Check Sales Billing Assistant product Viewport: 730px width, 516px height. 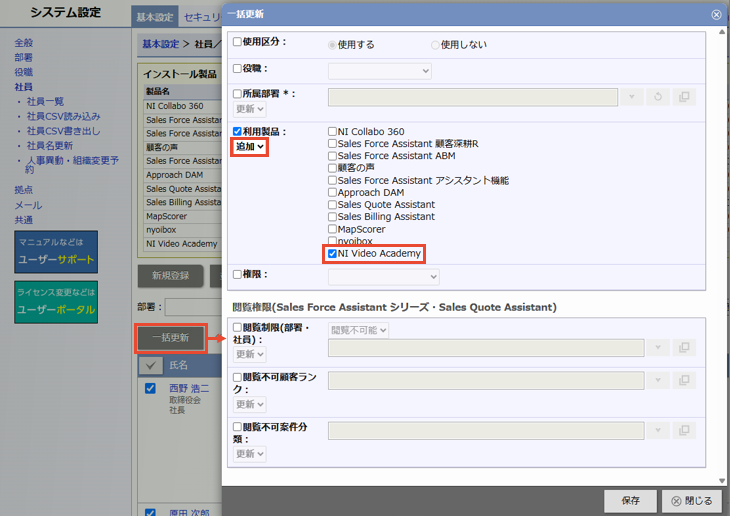click(x=332, y=217)
